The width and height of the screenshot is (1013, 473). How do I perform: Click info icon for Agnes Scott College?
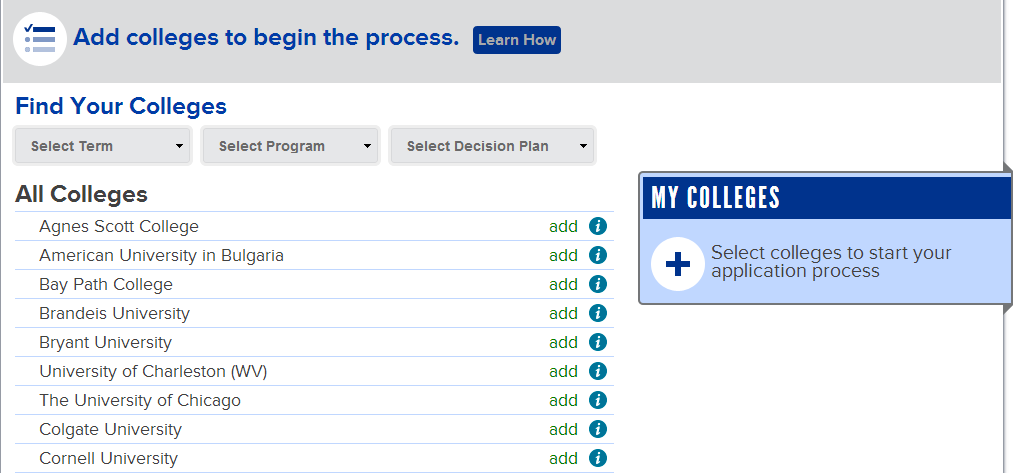coord(598,227)
